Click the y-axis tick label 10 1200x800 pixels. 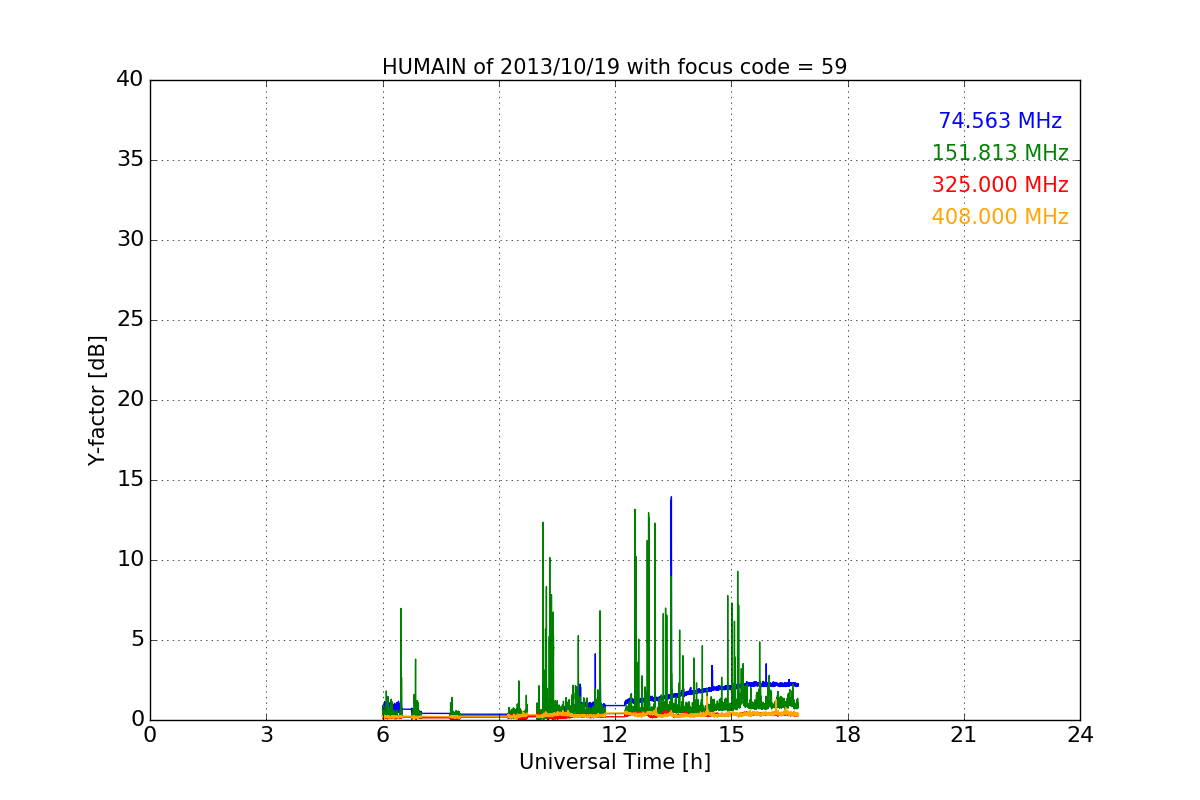point(130,560)
